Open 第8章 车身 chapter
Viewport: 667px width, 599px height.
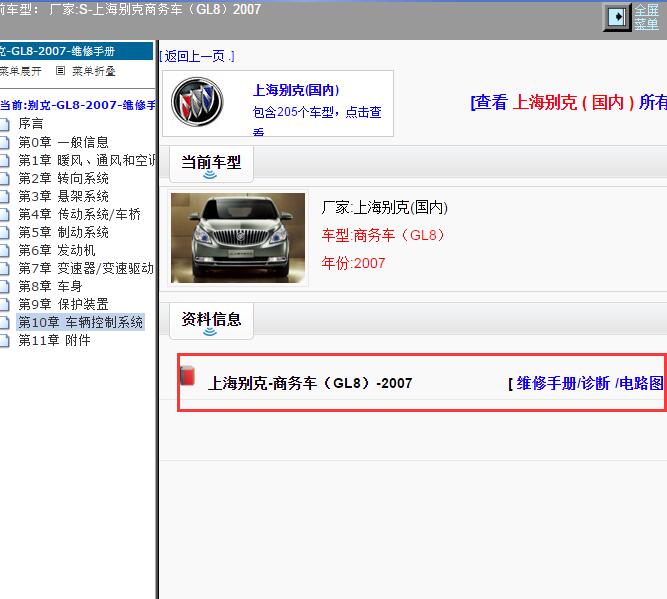pyautogui.click(x=50, y=286)
